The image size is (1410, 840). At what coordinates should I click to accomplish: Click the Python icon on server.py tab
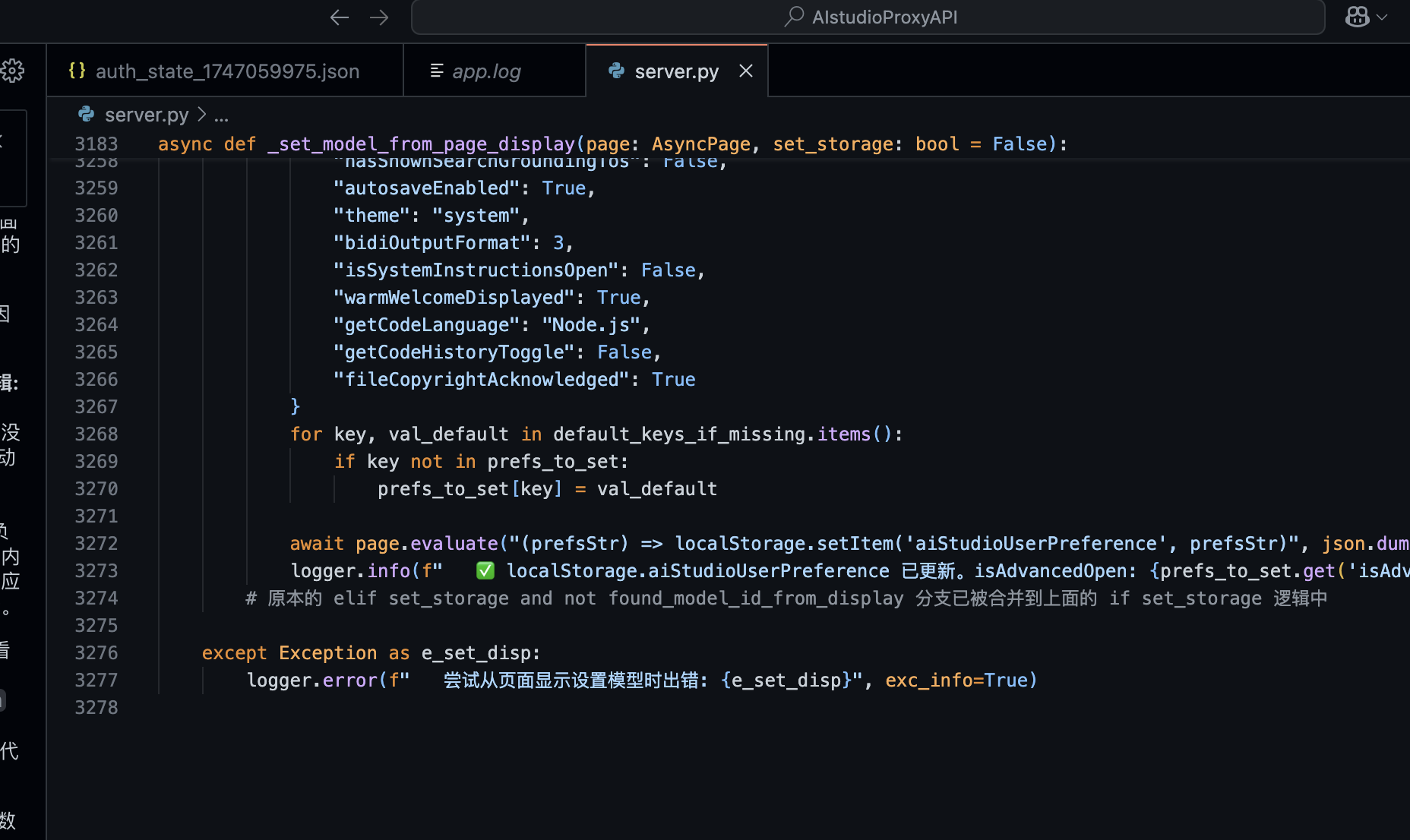pos(617,71)
